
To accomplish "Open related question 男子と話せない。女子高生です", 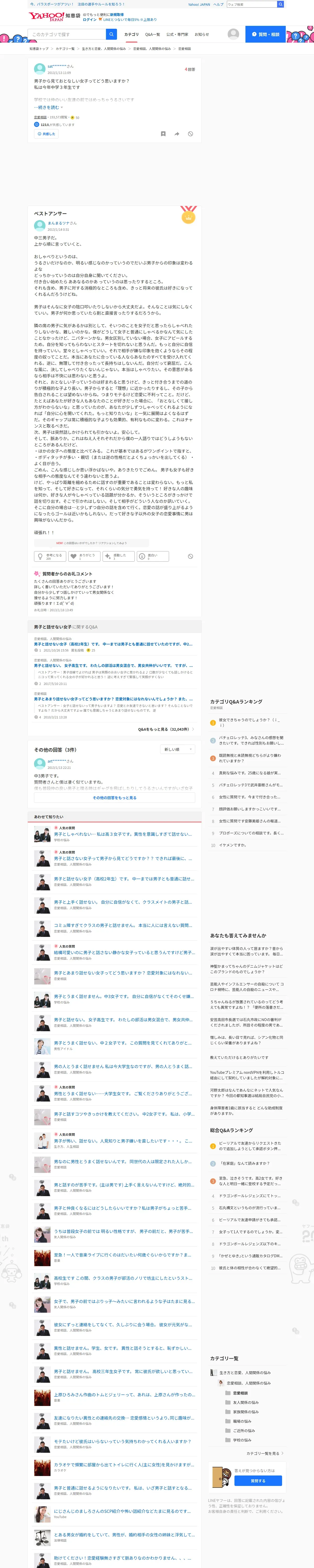I will tap(113, 666).
